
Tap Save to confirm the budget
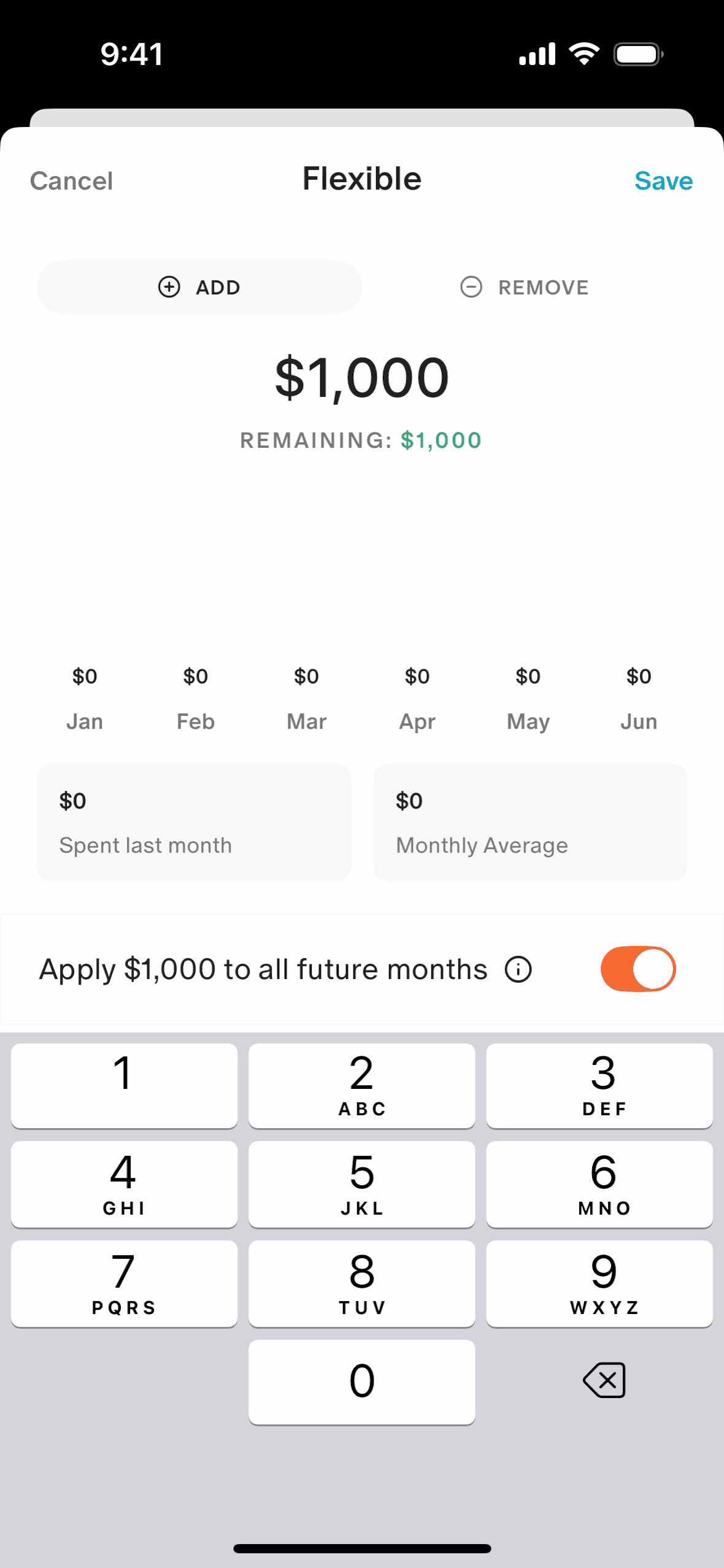(663, 181)
